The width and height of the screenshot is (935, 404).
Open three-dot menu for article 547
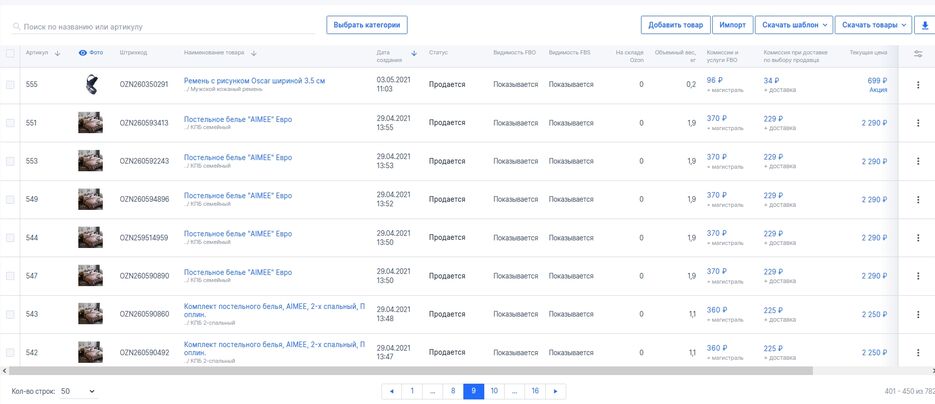coord(918,276)
